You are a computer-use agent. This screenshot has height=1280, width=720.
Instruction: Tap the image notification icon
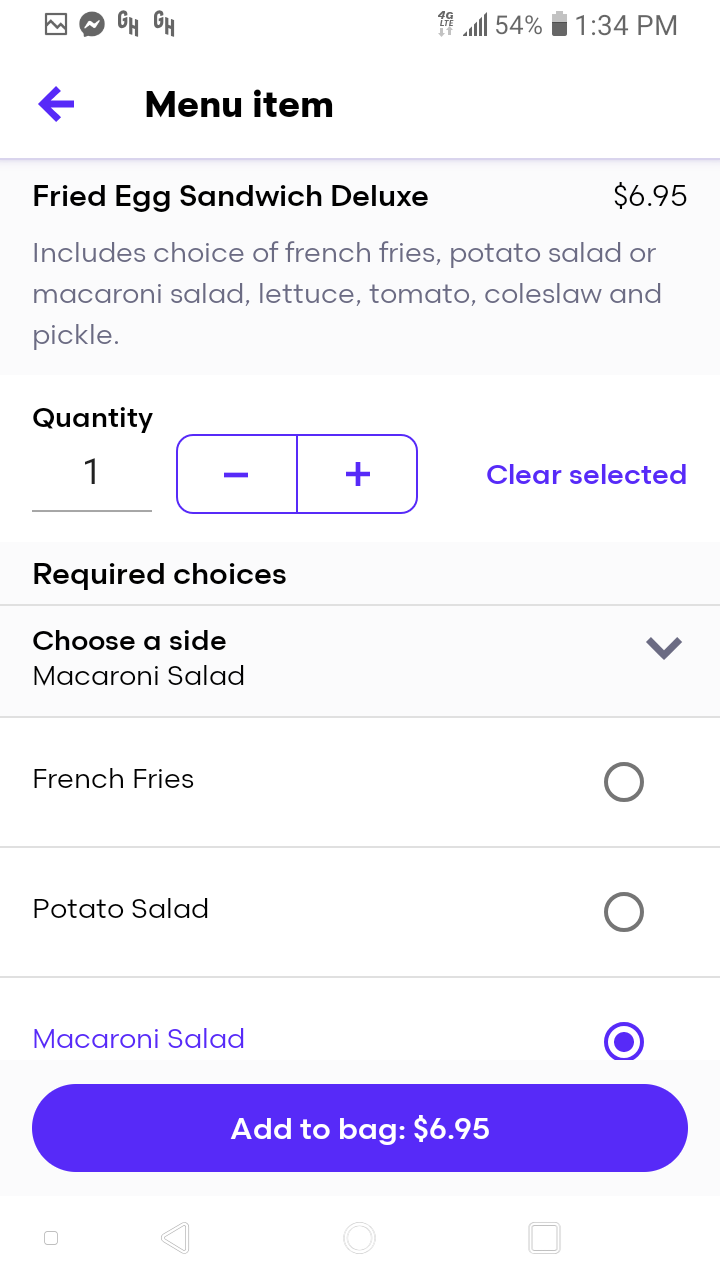tap(56, 25)
